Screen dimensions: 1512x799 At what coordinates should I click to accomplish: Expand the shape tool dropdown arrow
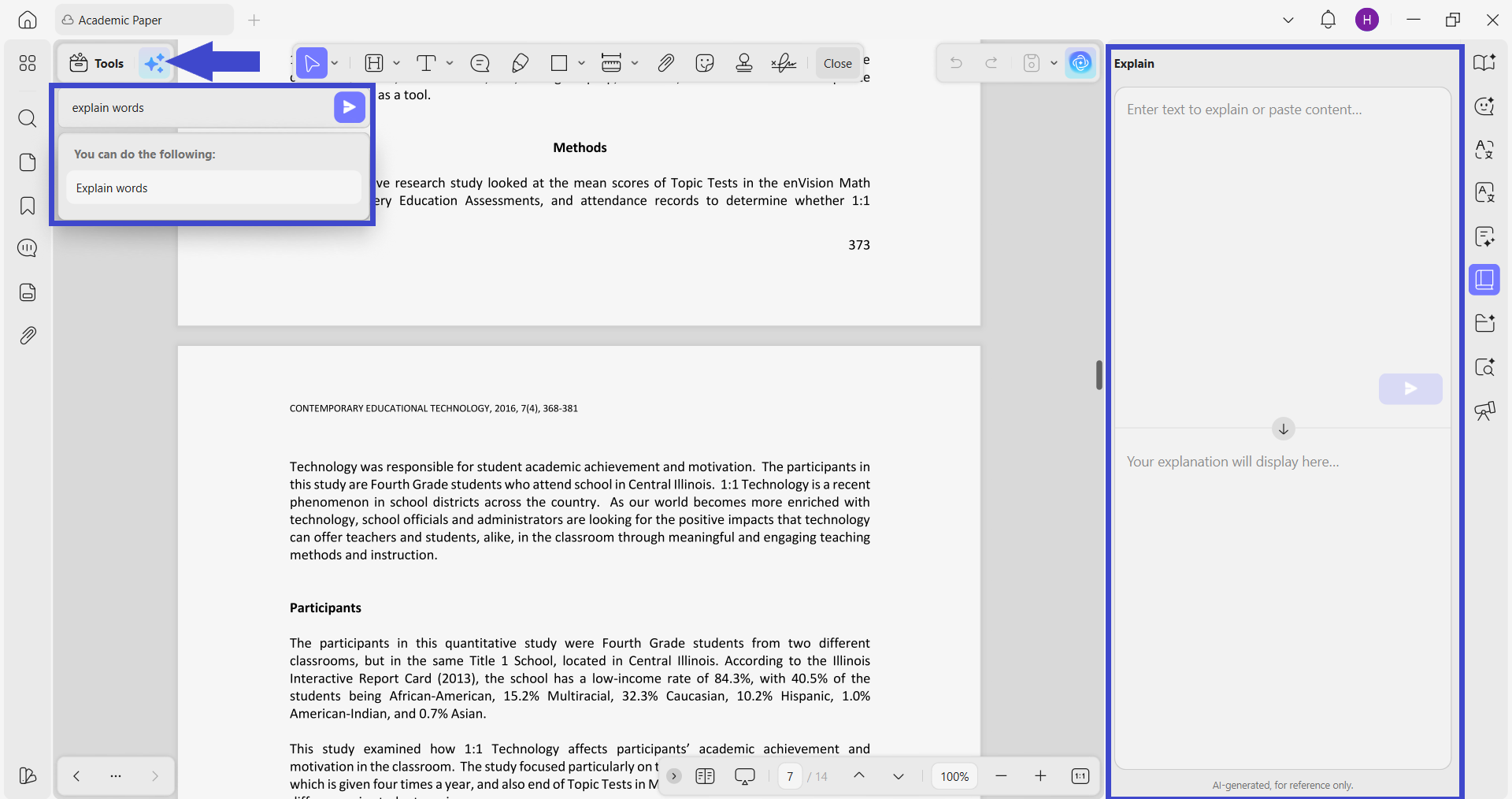tap(581, 63)
